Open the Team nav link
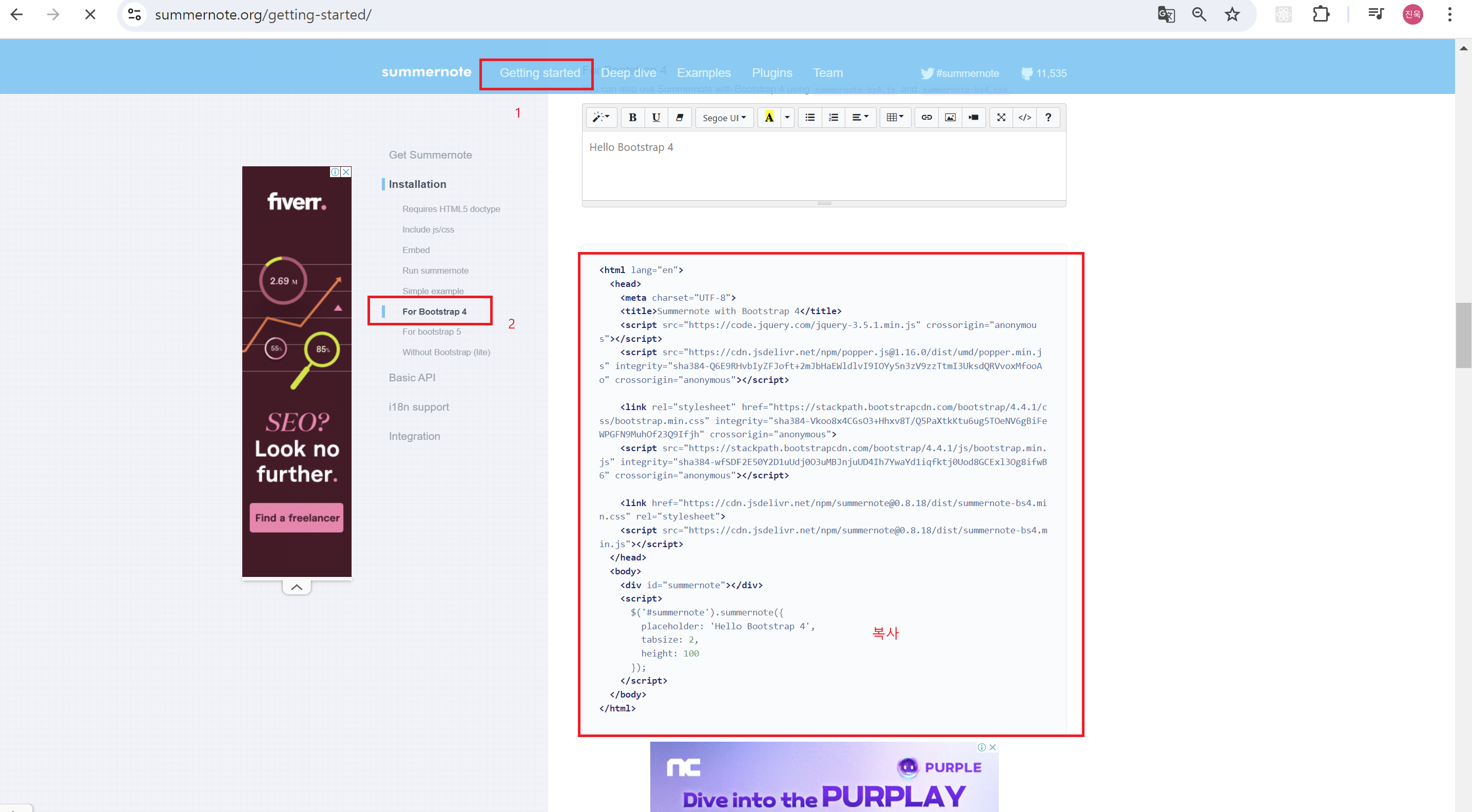The width and height of the screenshot is (1472, 812). (x=827, y=73)
